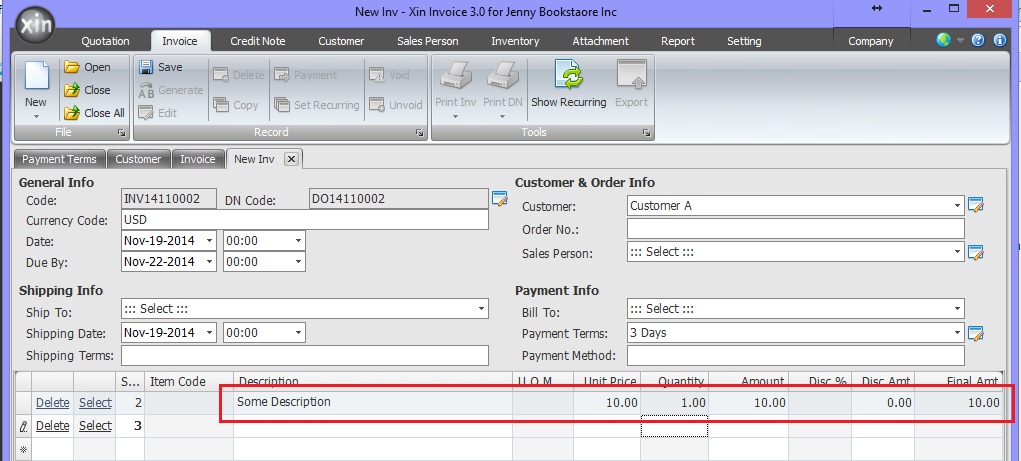
Task: Open the Print Inv dropdown arrow
Action: (455, 117)
